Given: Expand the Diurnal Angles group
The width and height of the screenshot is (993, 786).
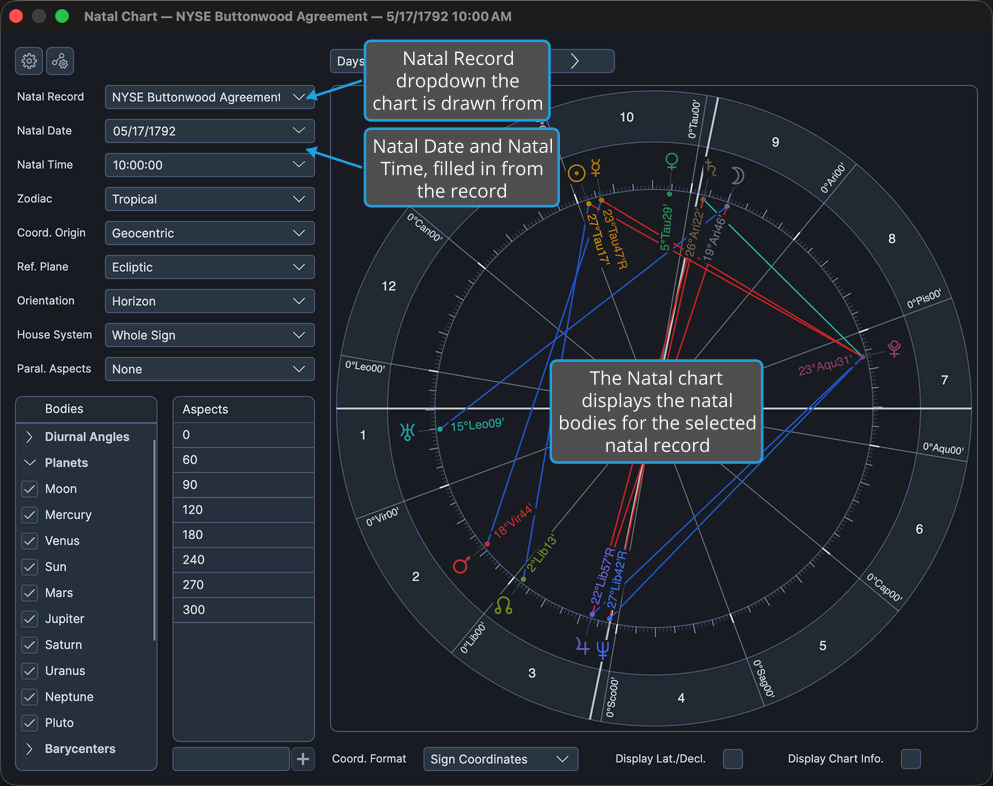Looking at the screenshot, I should [x=29, y=437].
